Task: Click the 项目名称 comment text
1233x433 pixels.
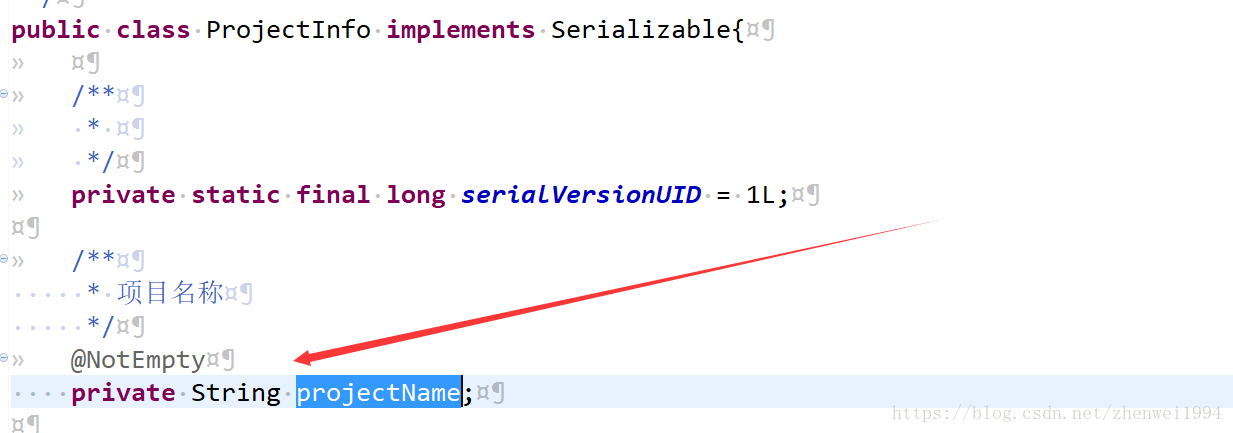Action: pos(169,294)
